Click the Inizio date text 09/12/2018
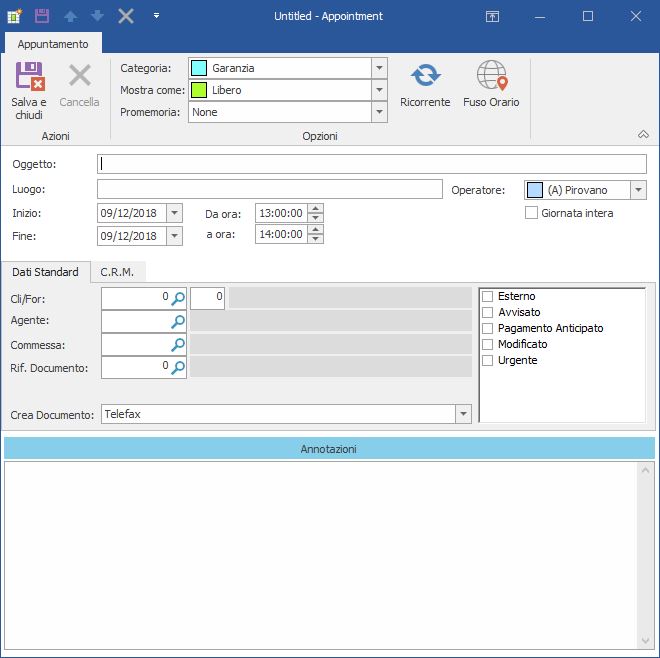The height and width of the screenshot is (658, 660). click(x=128, y=213)
